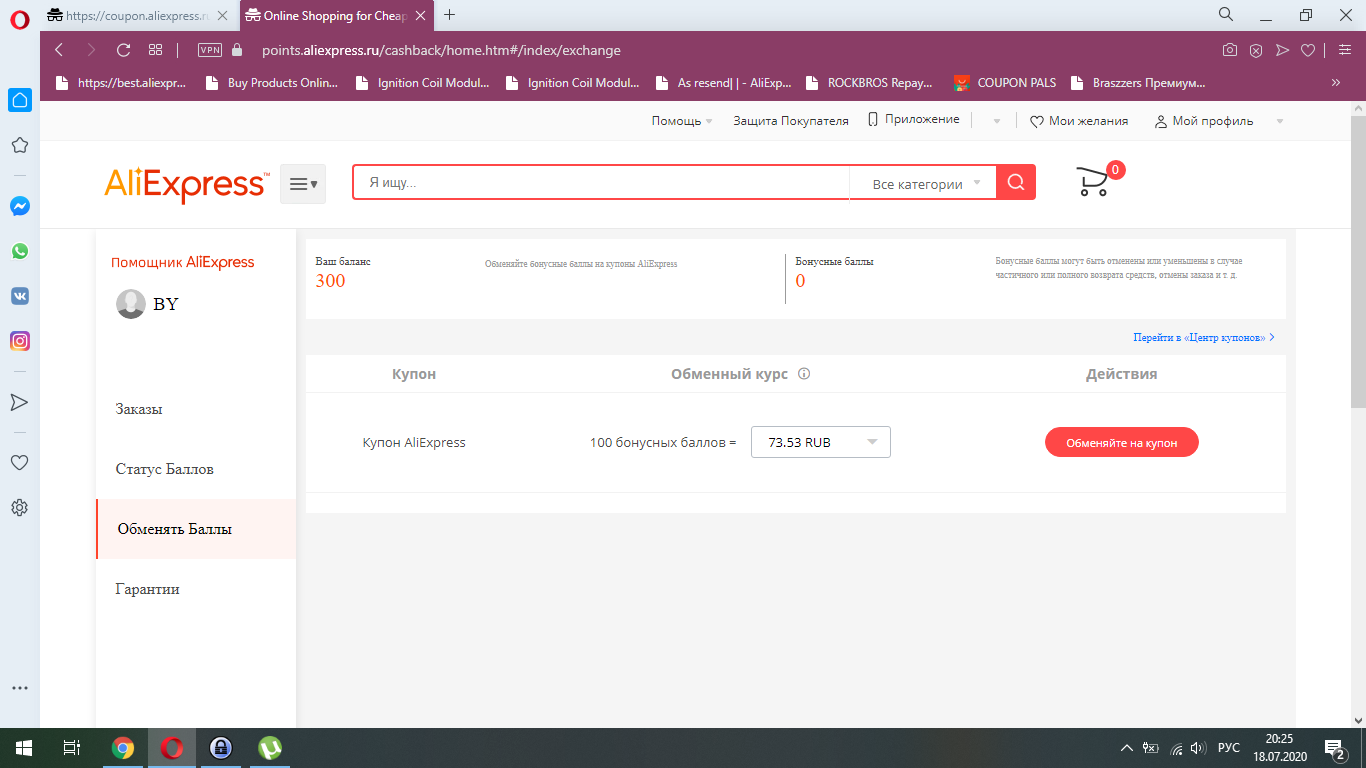Open Приложение mobile app link
Viewport: 1366px width, 768px height.
(x=913, y=120)
